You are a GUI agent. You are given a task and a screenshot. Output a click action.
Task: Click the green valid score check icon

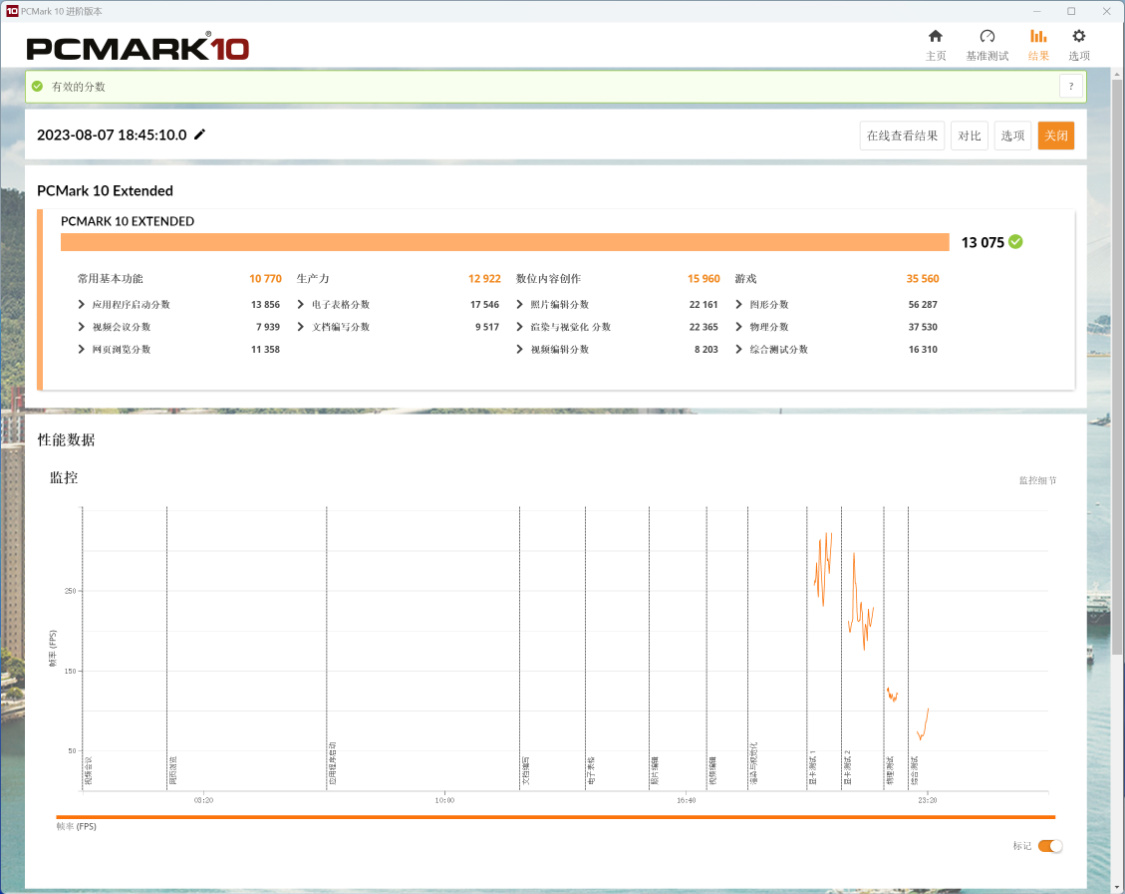coord(37,86)
